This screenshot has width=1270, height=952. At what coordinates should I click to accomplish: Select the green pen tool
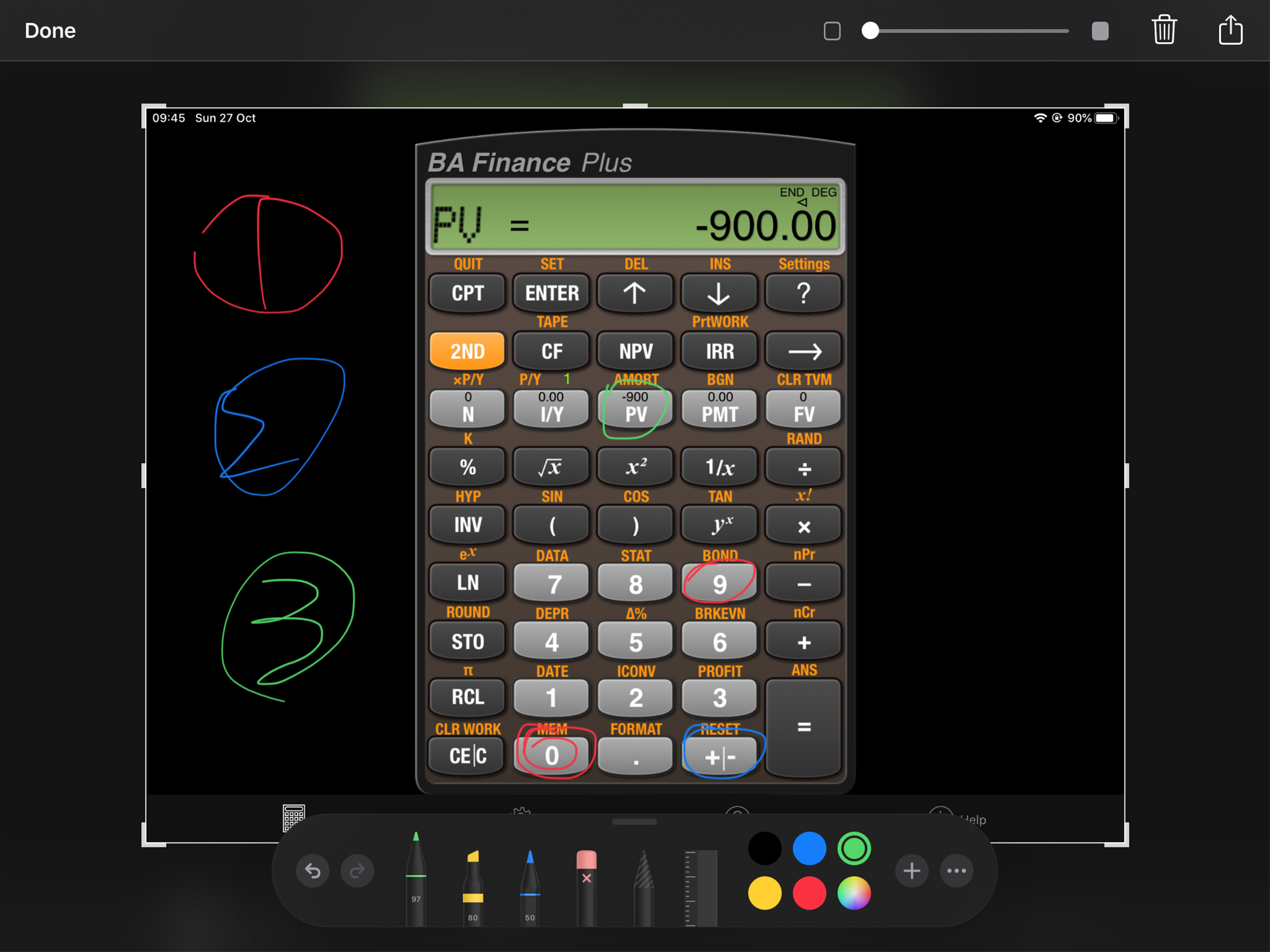tap(415, 879)
